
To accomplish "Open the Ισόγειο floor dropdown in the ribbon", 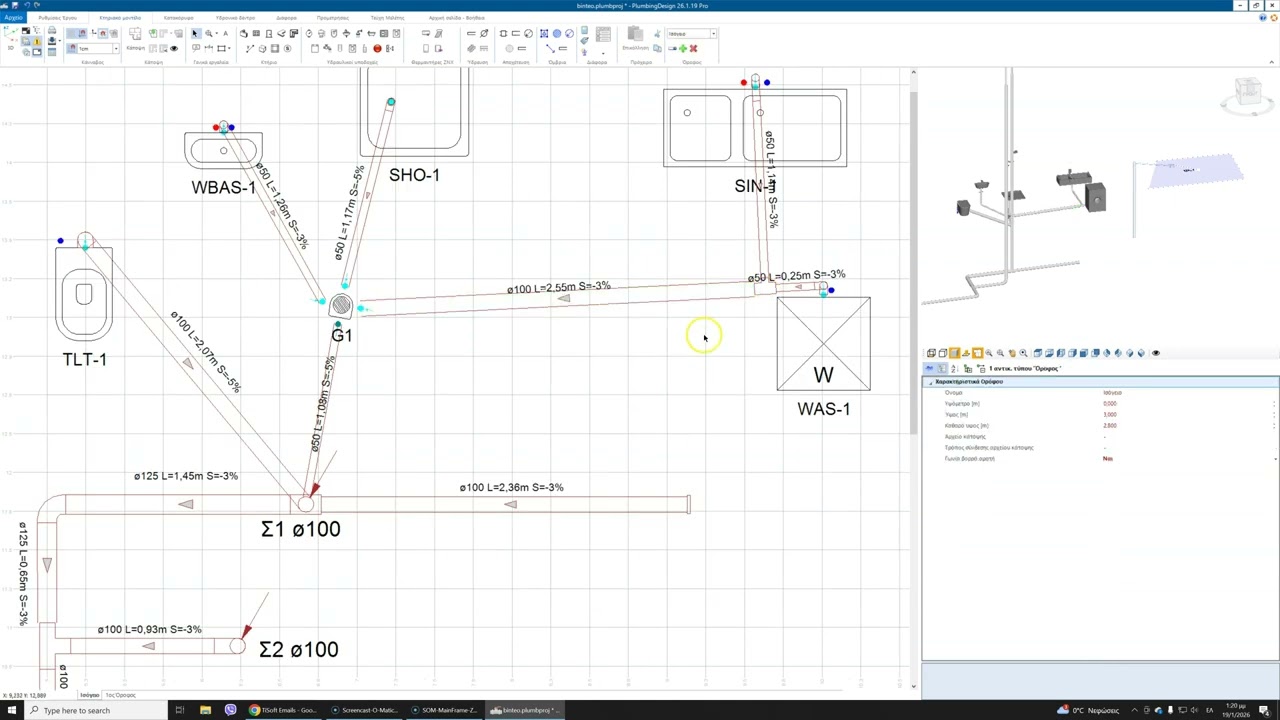I will point(714,33).
